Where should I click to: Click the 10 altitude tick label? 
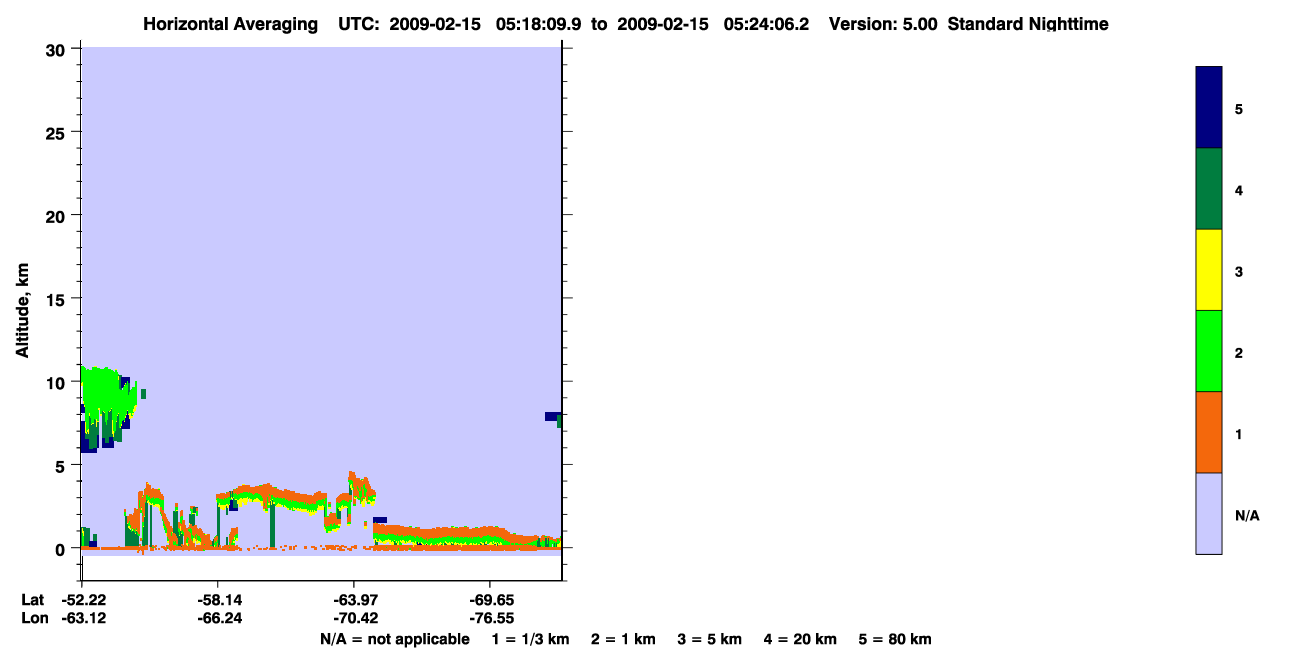point(57,382)
